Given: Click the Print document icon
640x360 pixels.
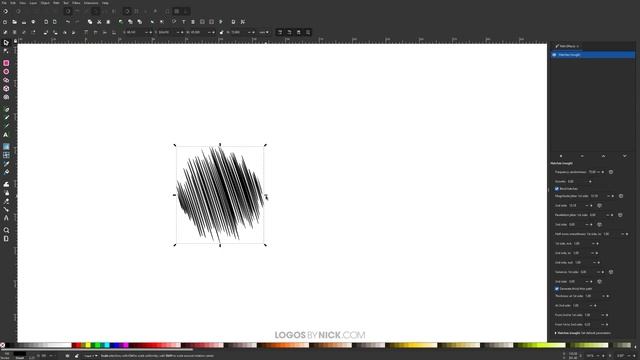Looking at the screenshot, I should tap(33, 22).
